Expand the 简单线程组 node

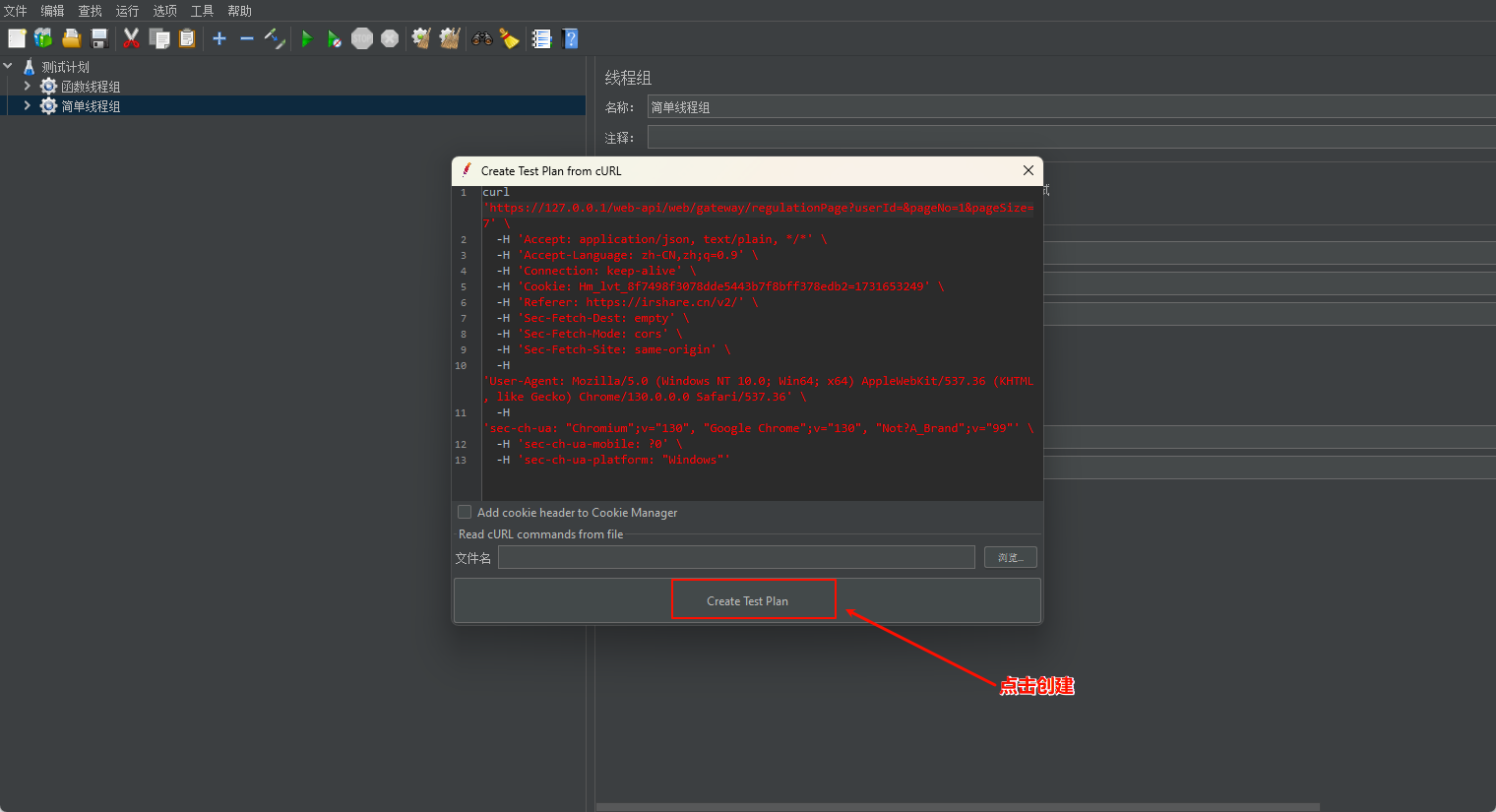27,105
